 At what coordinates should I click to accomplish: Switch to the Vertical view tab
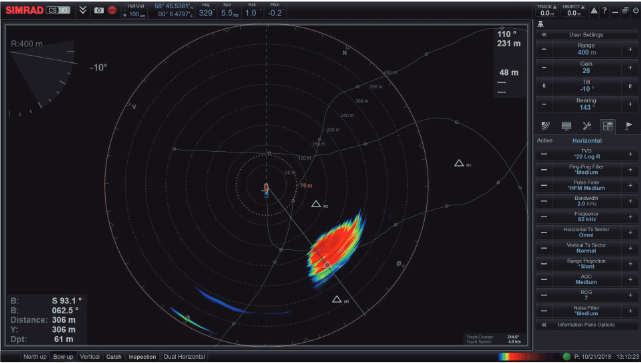click(90, 357)
